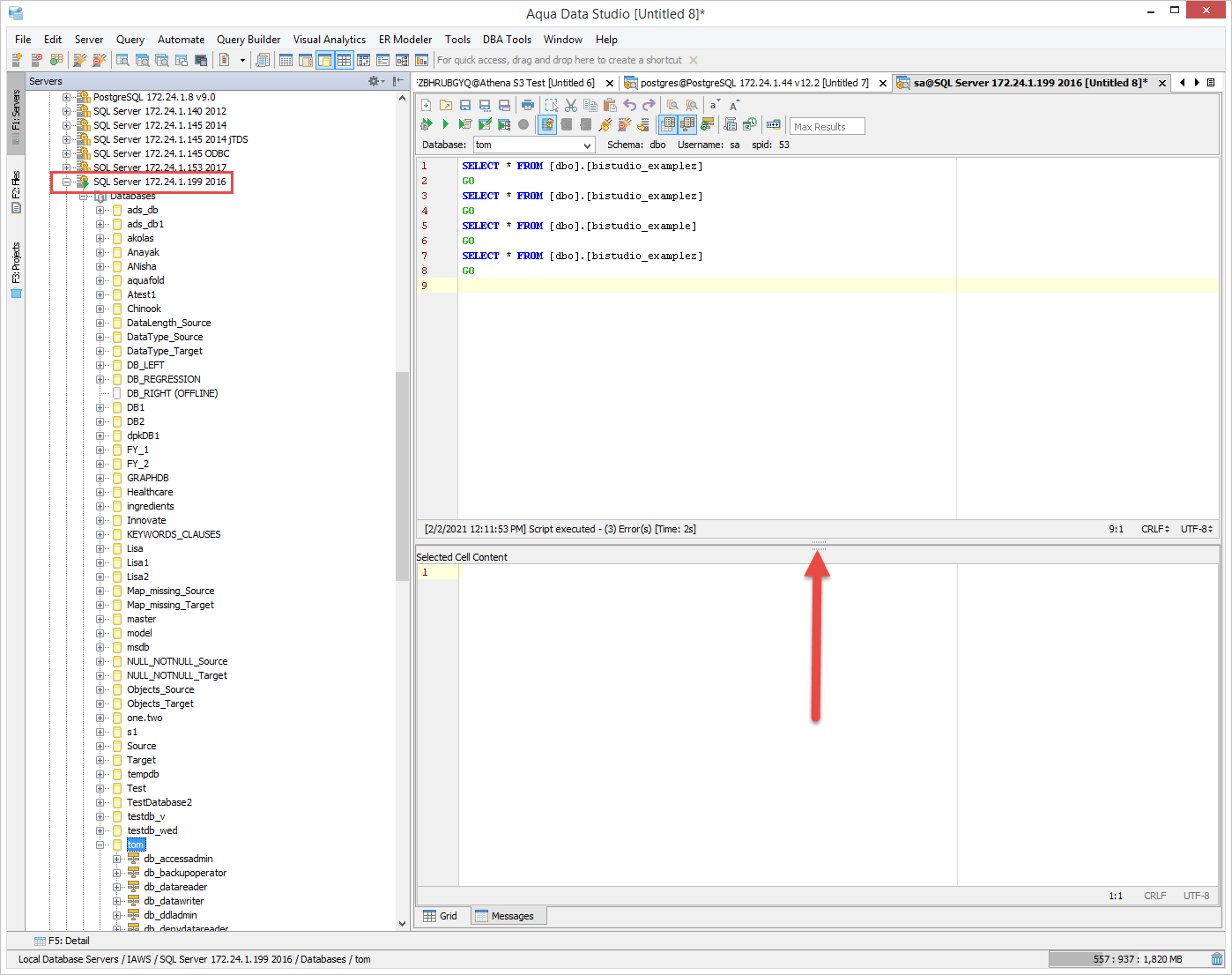
Task: Toggle the auto-commit database button
Action: [547, 124]
